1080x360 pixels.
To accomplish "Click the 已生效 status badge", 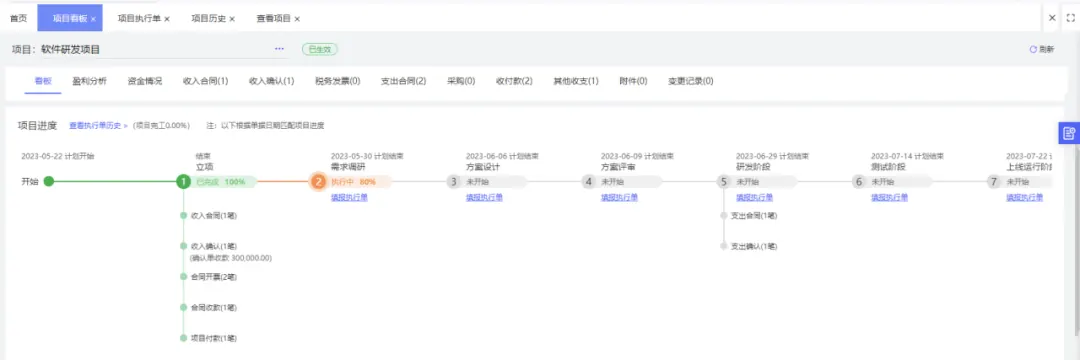I will click(320, 50).
